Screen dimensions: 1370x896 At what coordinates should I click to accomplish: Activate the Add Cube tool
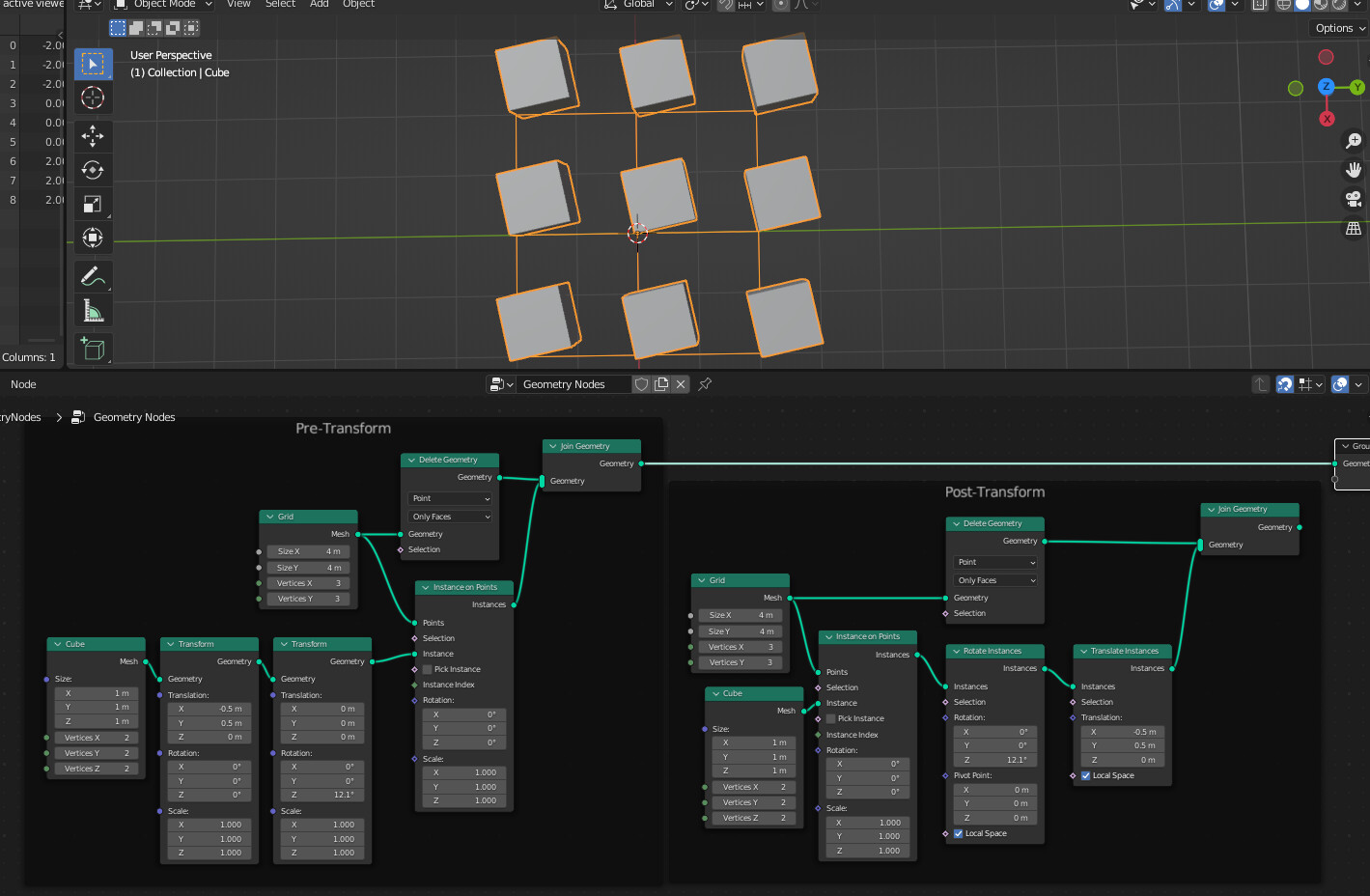[93, 349]
